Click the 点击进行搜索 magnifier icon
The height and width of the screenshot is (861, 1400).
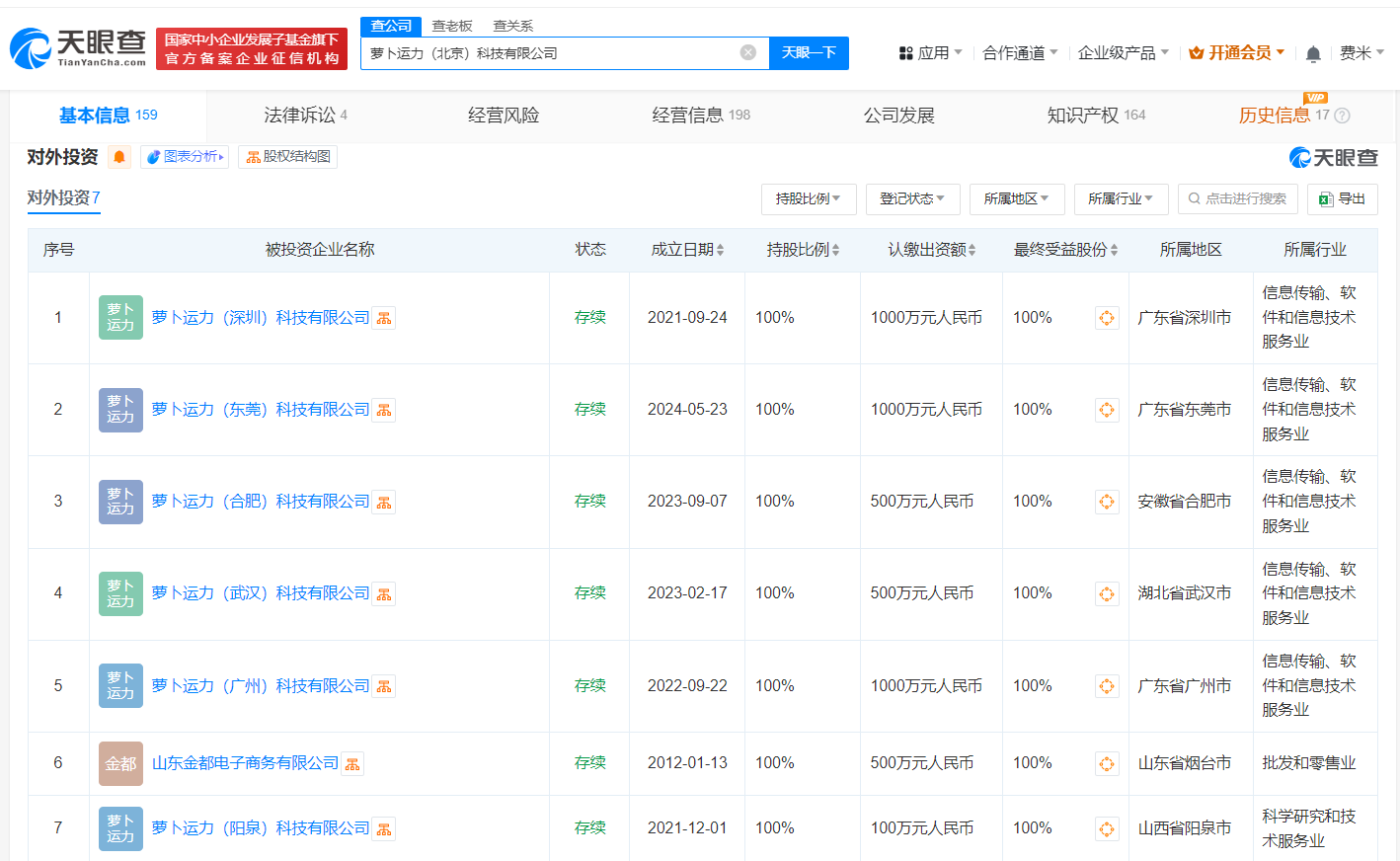(1194, 198)
